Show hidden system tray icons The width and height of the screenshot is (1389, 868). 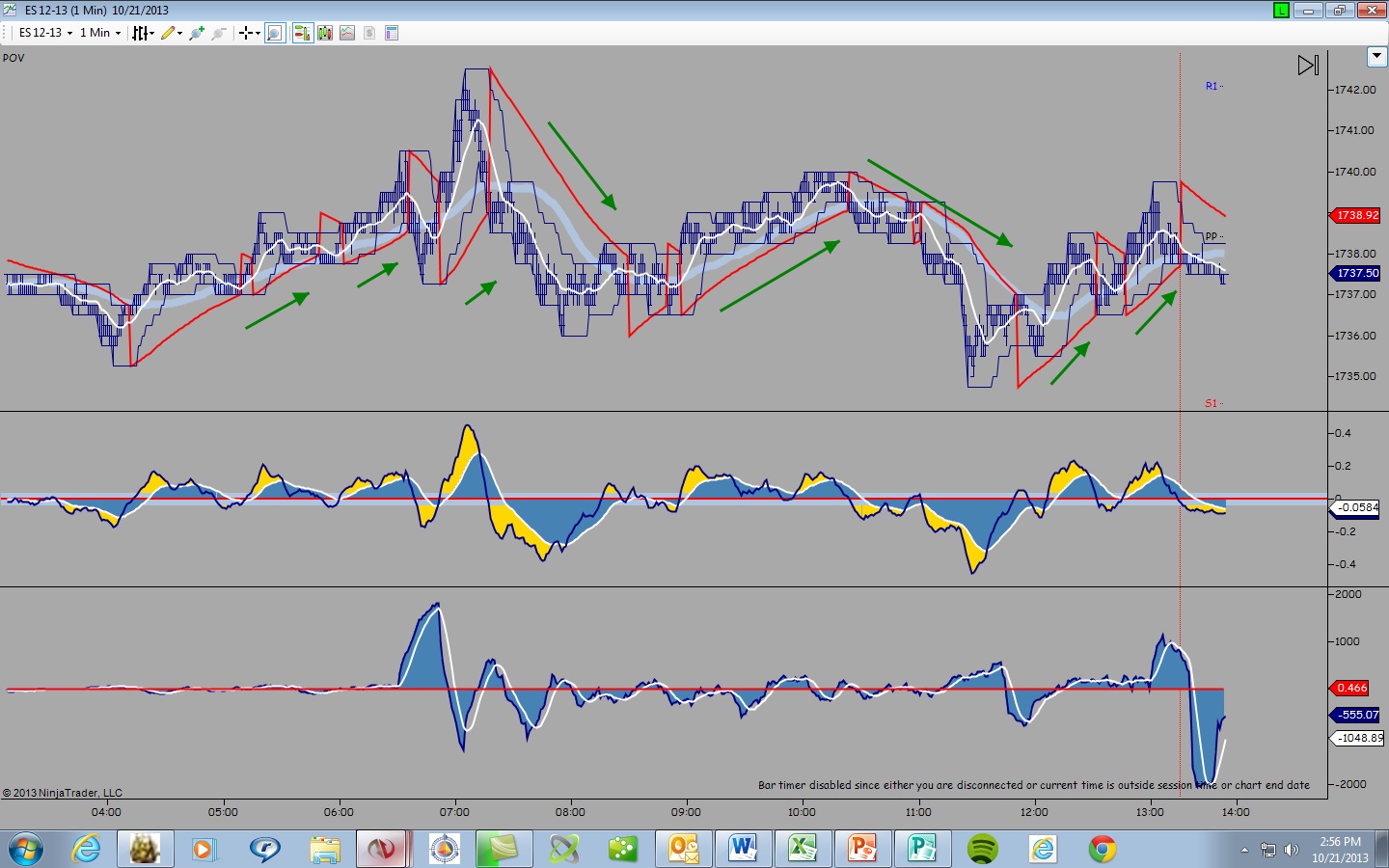coord(1244,850)
